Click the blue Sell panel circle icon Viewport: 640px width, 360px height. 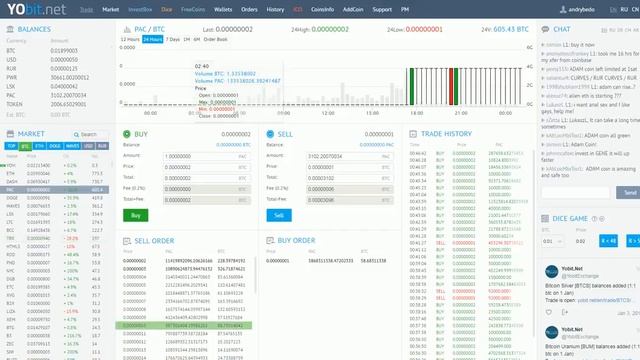(270, 134)
